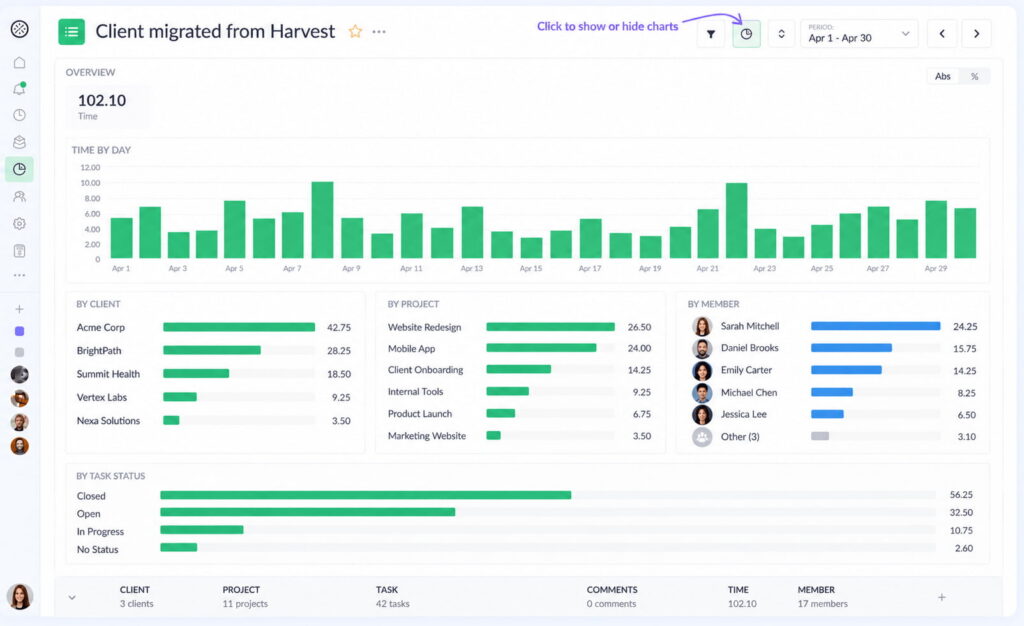The width and height of the screenshot is (1024, 626).
Task: Sort by the TASK column header
Action: click(x=387, y=589)
